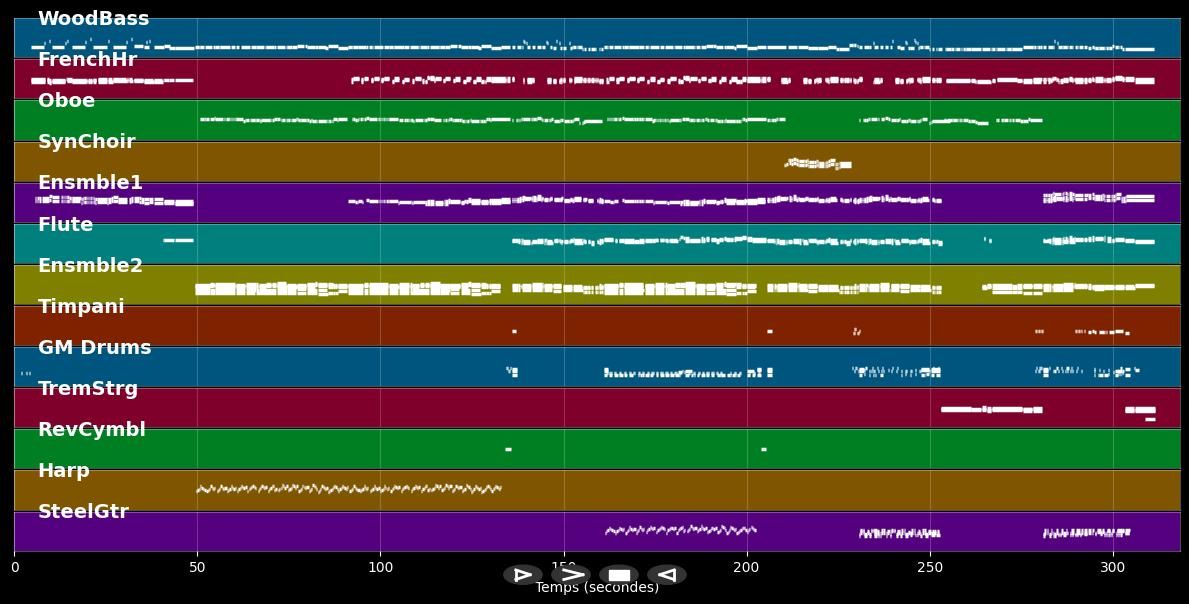Pick the Ensmble2 track label
The width and height of the screenshot is (1189, 604).
(x=90, y=266)
